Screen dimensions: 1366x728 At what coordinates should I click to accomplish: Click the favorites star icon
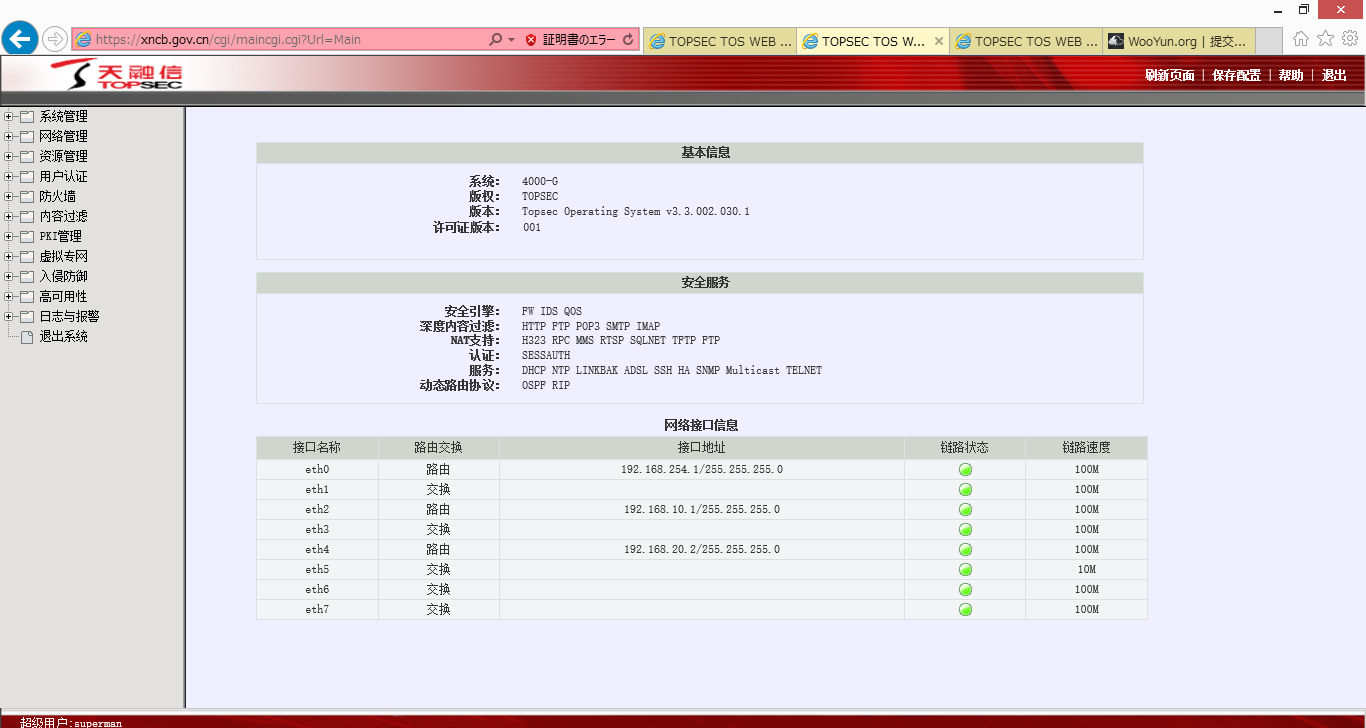coord(1325,39)
